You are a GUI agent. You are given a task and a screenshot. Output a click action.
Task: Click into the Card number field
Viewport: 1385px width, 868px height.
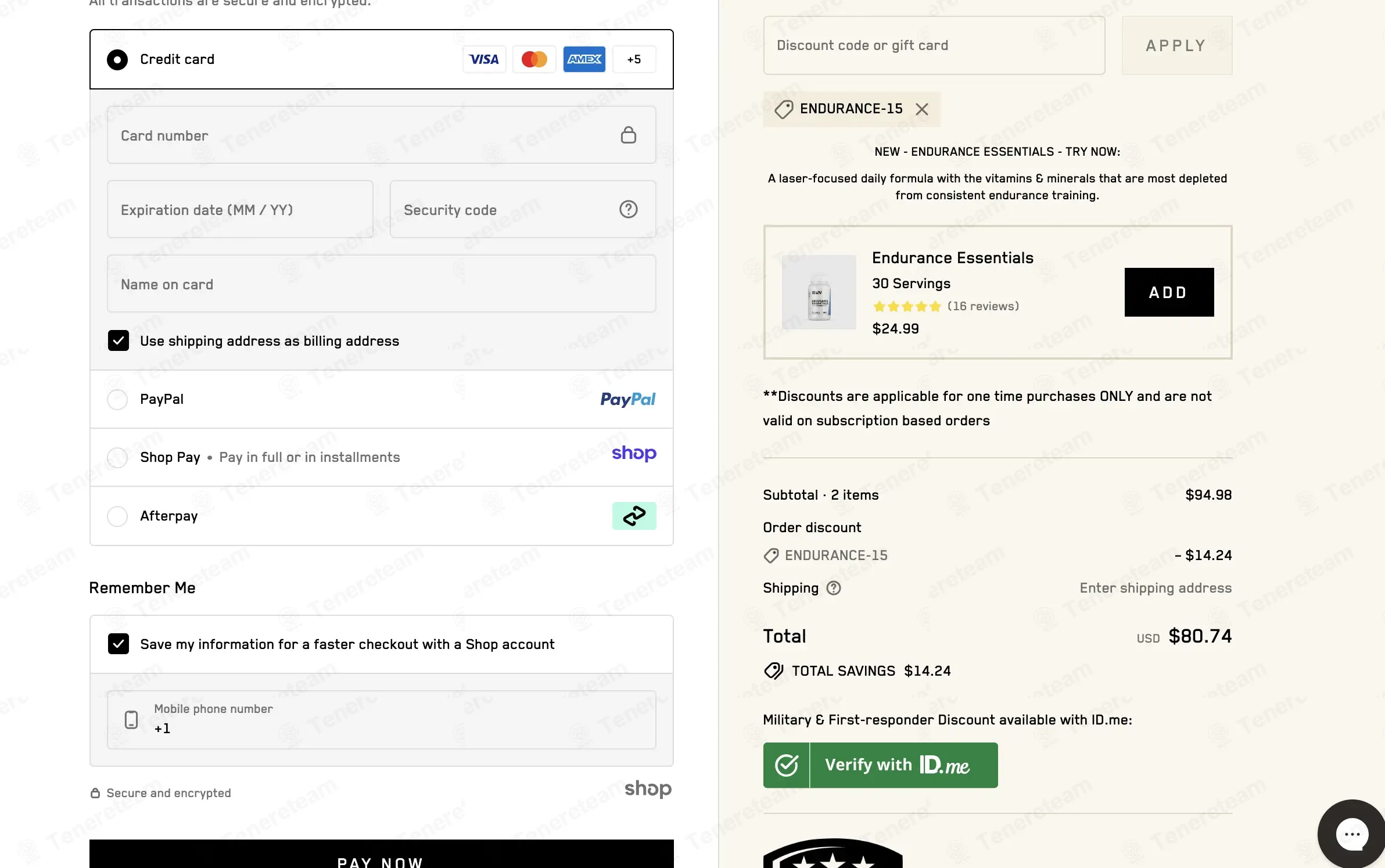pyautogui.click(x=366, y=135)
